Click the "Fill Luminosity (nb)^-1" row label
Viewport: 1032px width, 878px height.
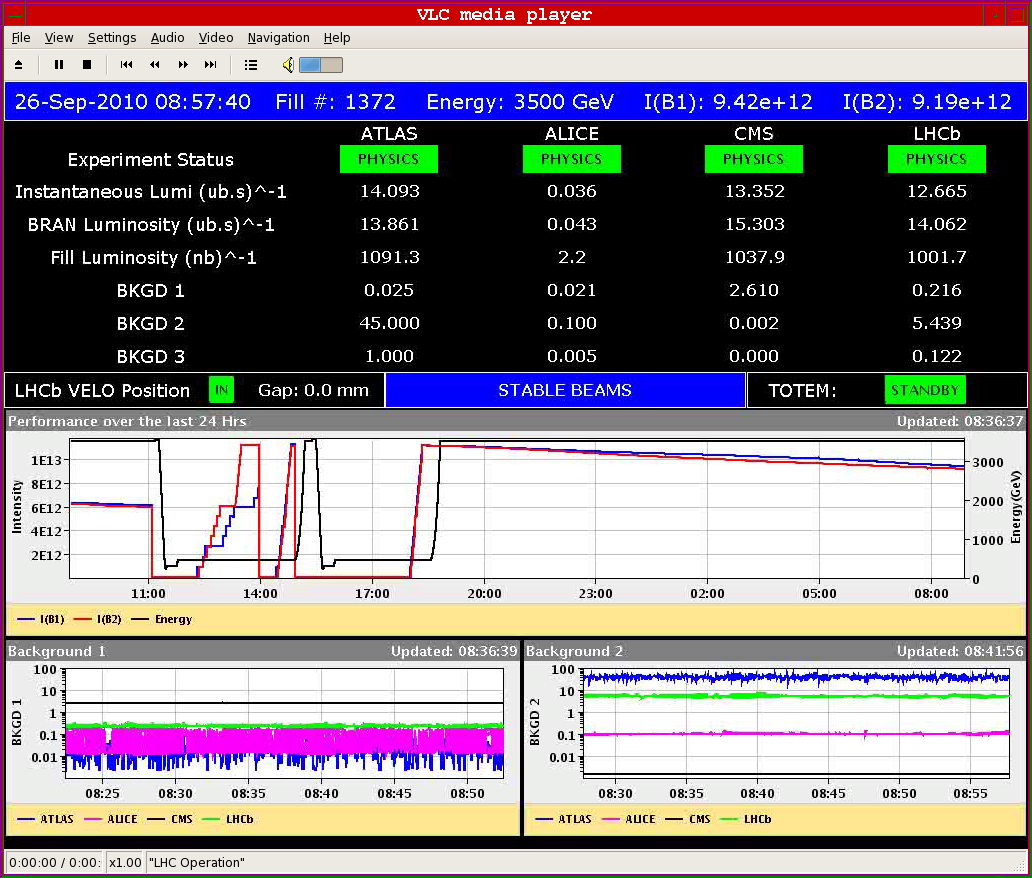[153, 257]
